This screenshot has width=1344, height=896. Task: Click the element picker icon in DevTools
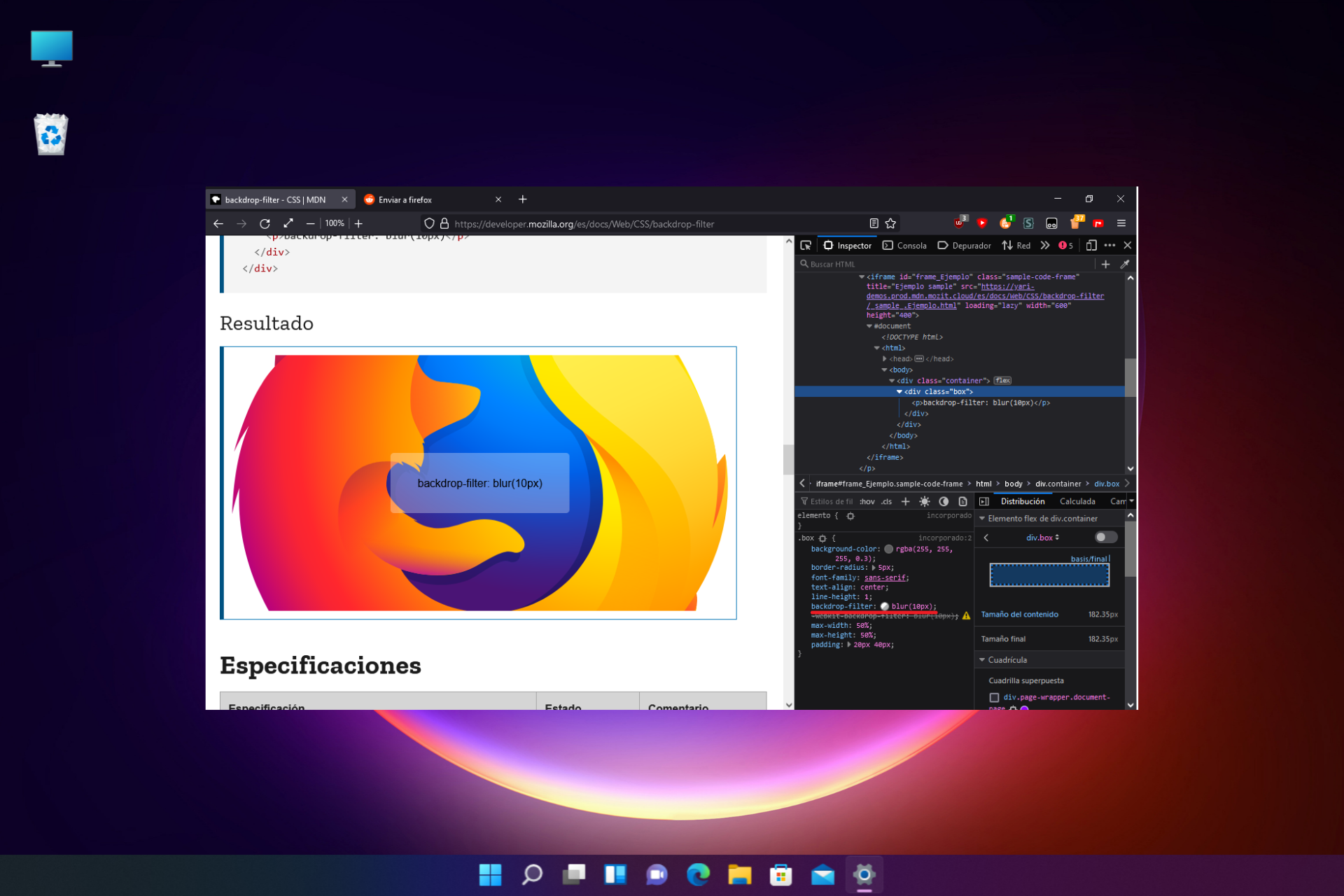point(806,245)
